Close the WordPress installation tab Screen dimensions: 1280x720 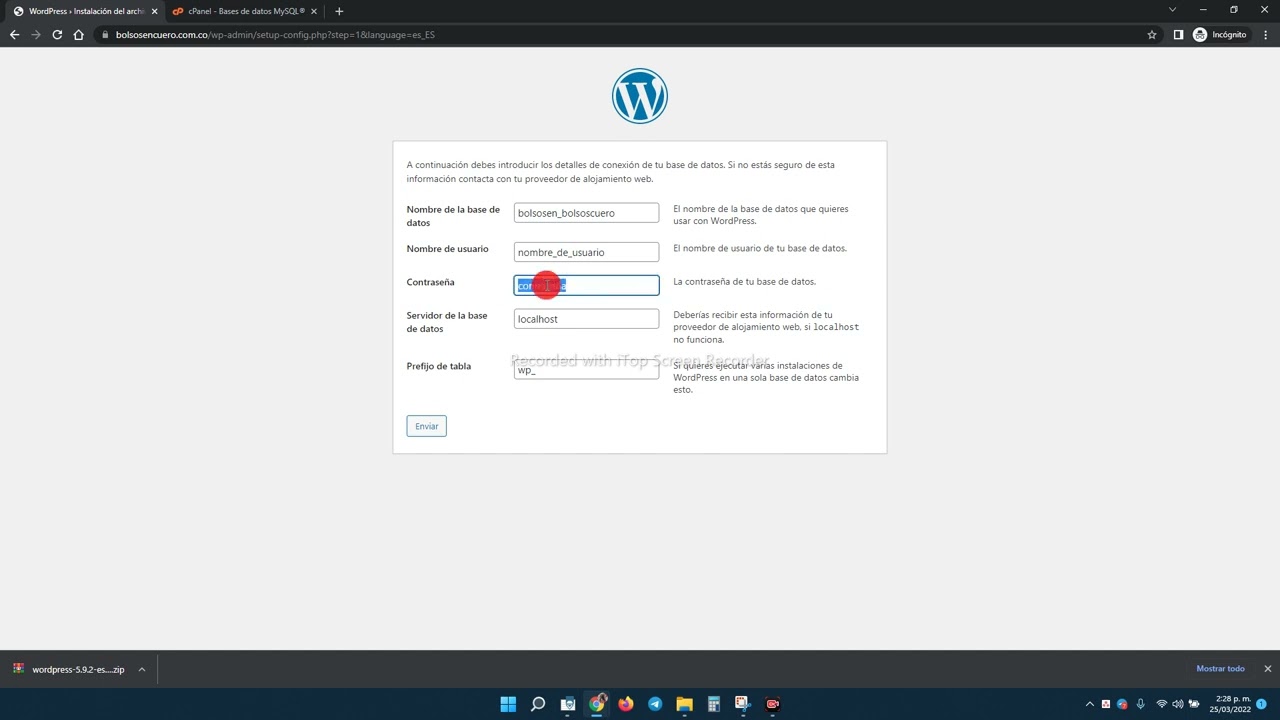click(154, 11)
